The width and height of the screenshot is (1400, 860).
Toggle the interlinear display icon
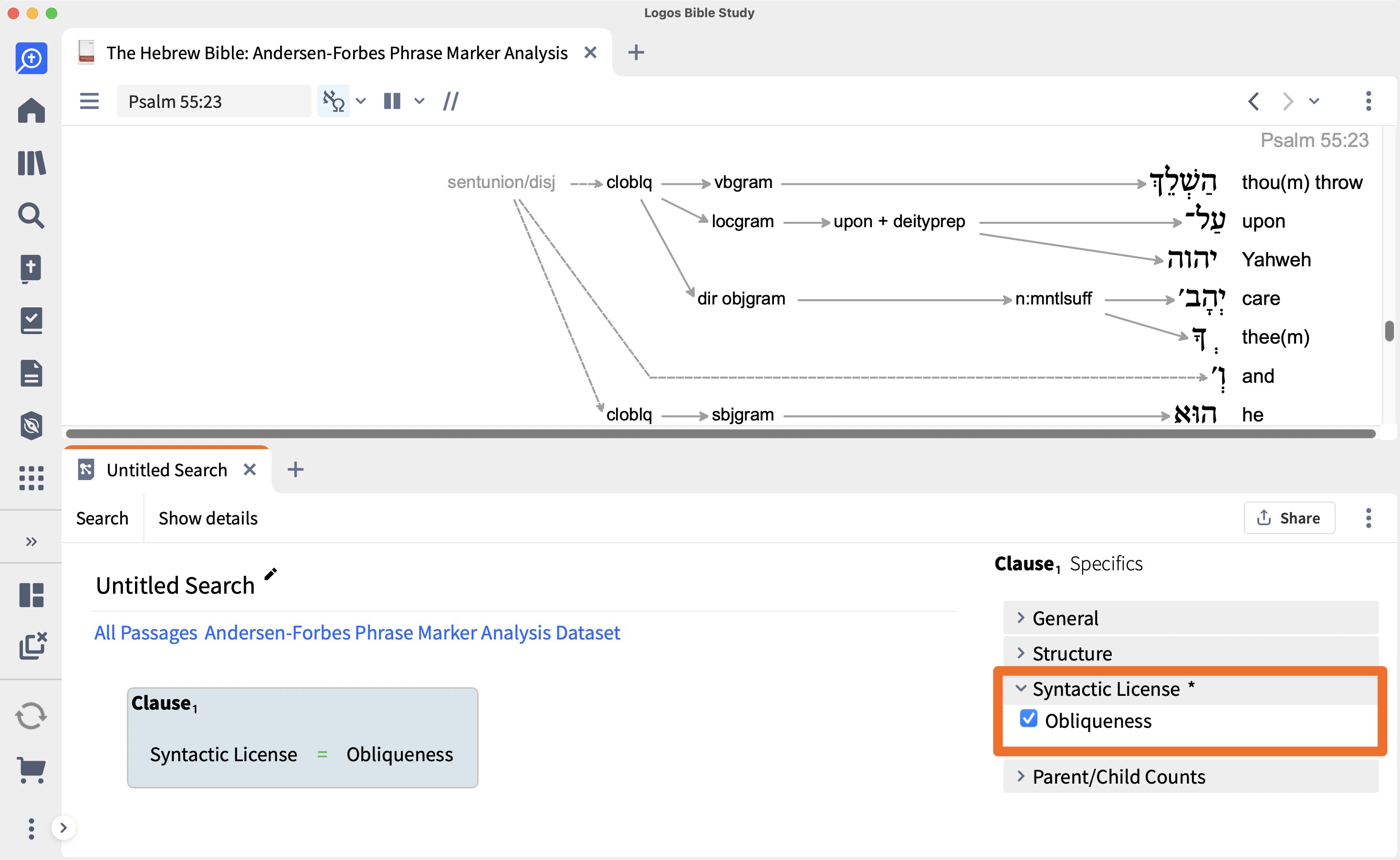click(x=334, y=101)
